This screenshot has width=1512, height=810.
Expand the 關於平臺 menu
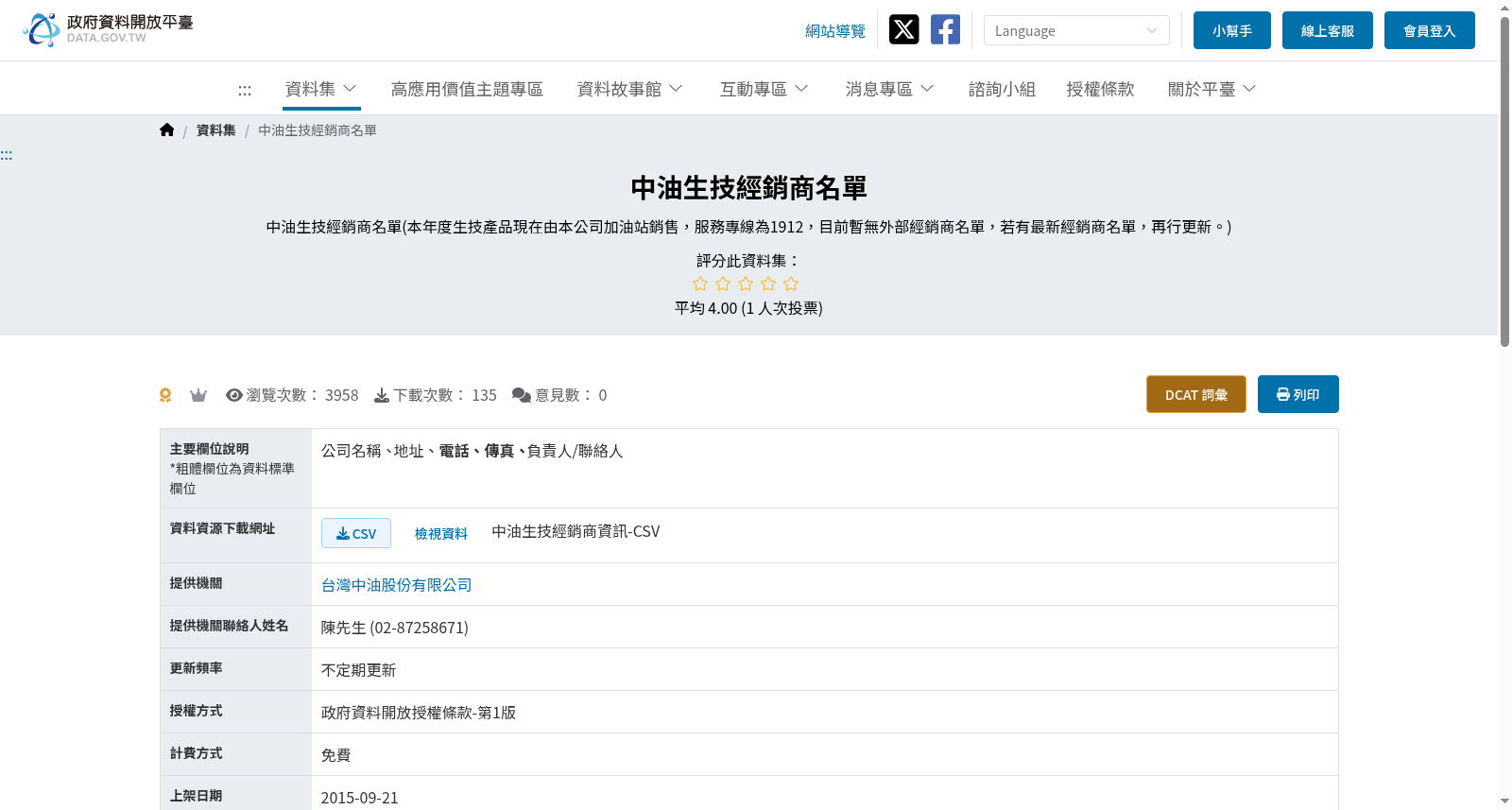point(1212,89)
